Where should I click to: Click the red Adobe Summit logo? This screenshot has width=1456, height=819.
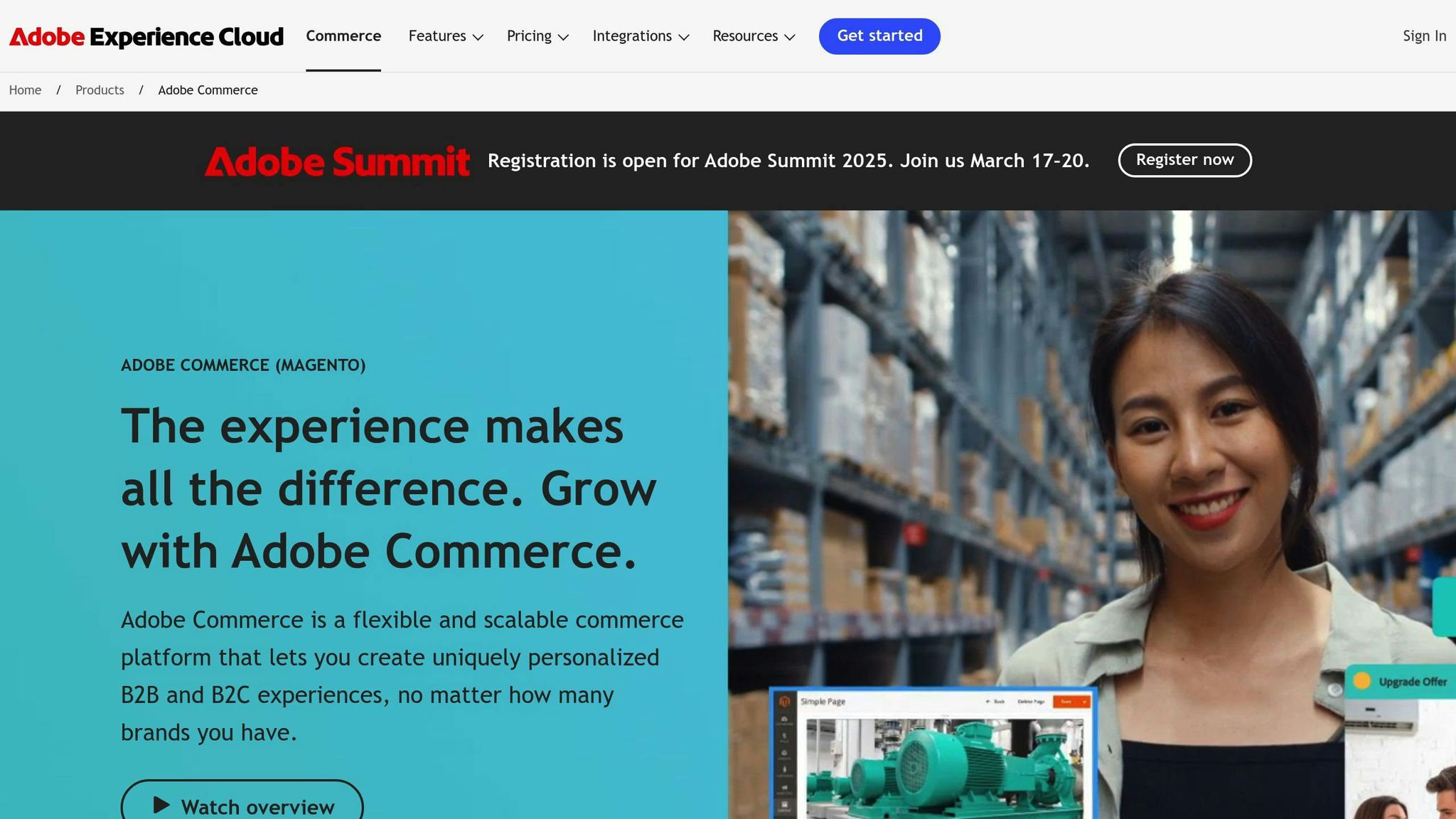337,161
